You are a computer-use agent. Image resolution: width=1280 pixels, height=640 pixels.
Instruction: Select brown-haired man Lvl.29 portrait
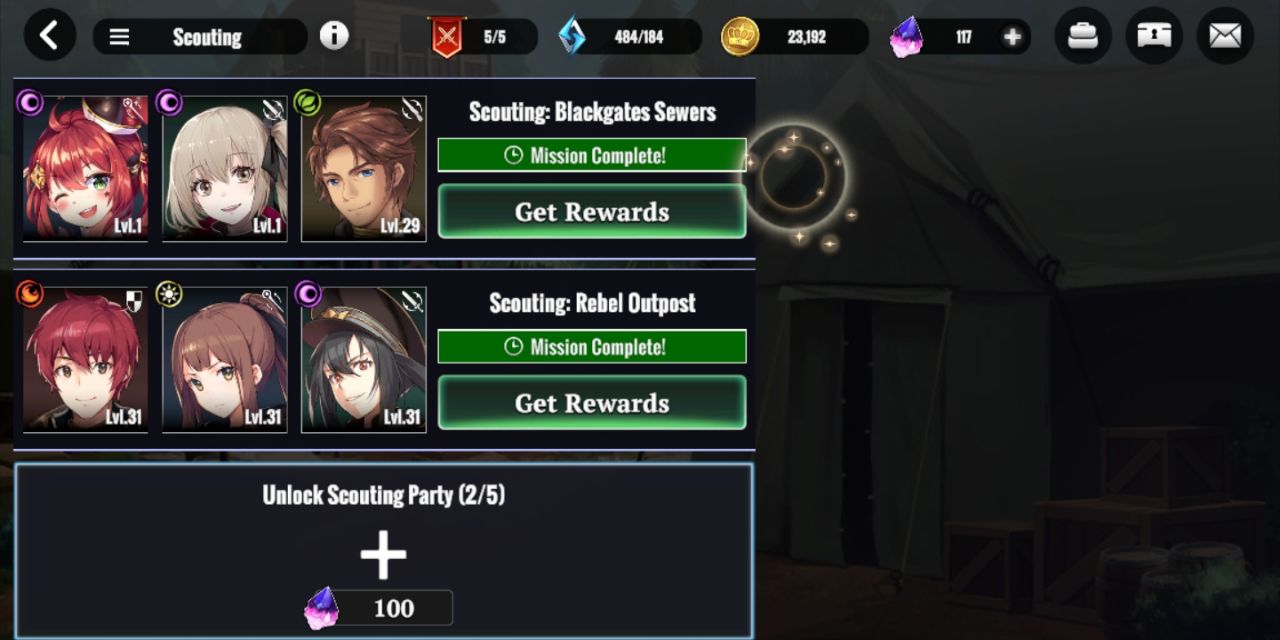(364, 168)
